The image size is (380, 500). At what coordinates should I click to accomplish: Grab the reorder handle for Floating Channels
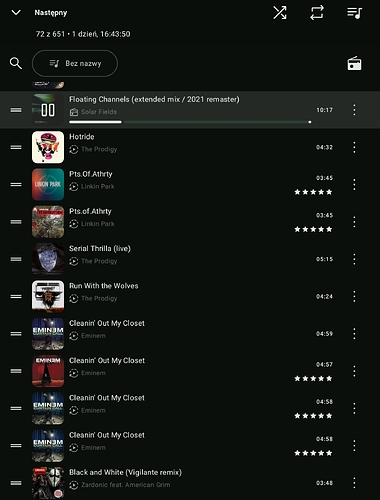pyautogui.click(x=16, y=110)
